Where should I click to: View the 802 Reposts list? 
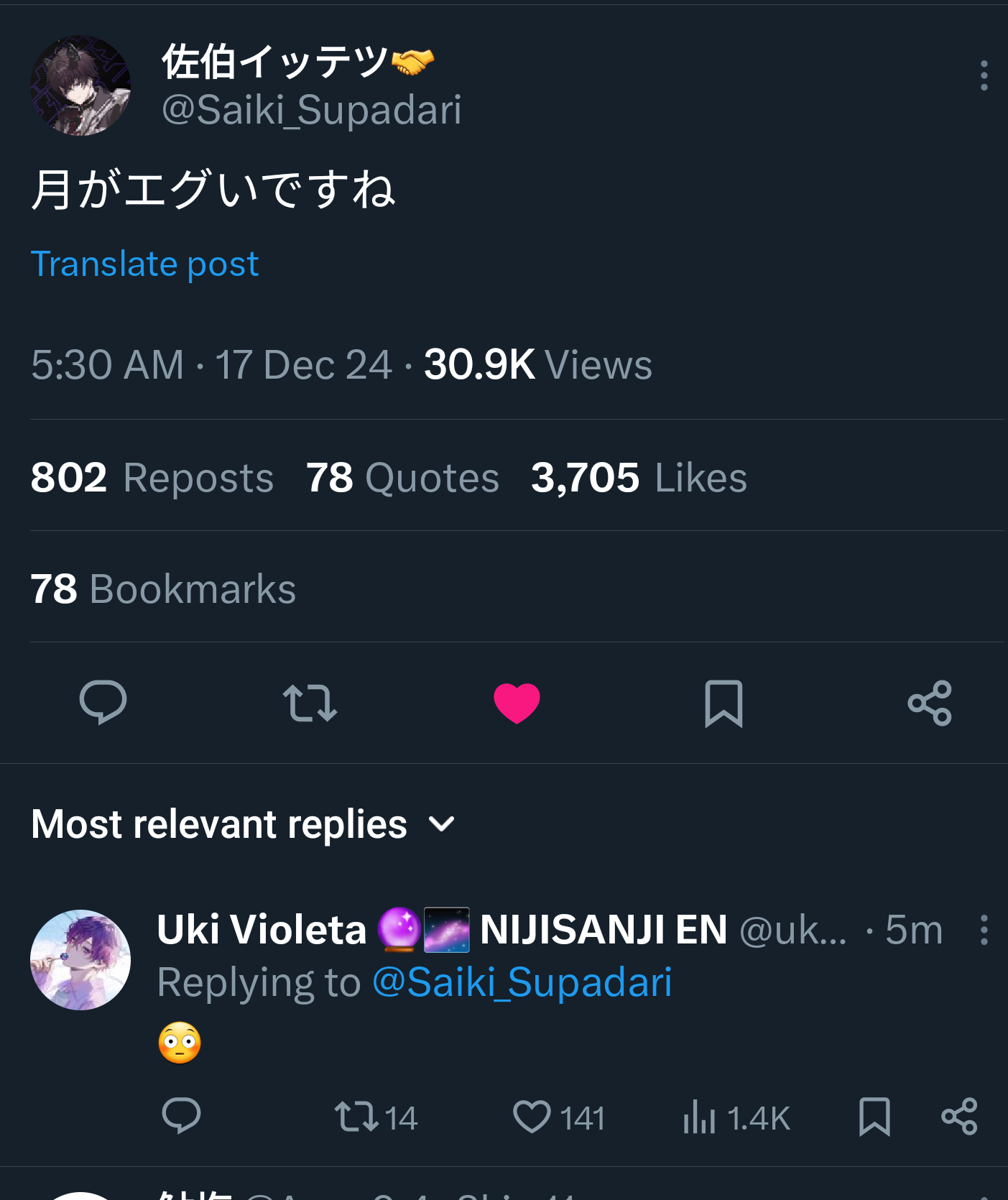point(152,478)
